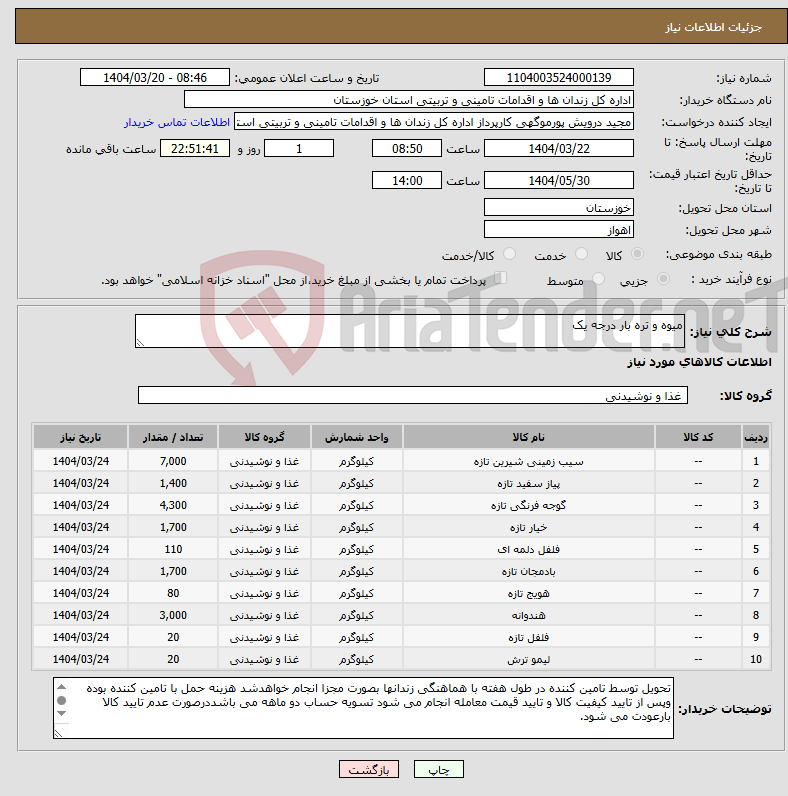
Task: Click quantity cell 80
Action: (x=173, y=593)
